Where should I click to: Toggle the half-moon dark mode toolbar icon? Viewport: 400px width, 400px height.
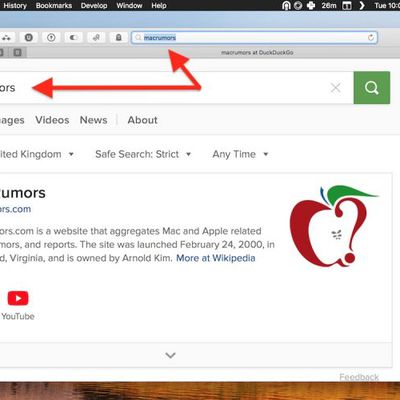click(73, 38)
